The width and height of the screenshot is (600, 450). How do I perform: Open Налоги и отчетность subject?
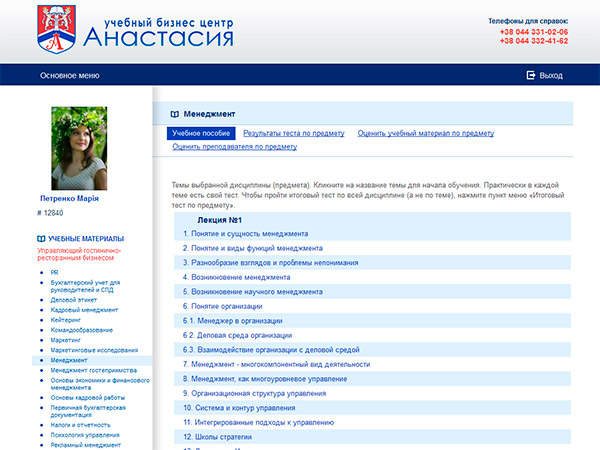click(x=80, y=425)
